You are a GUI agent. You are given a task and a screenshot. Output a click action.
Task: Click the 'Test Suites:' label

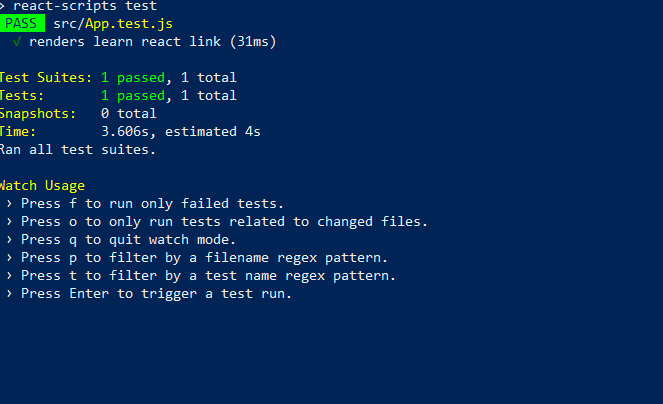pos(45,77)
